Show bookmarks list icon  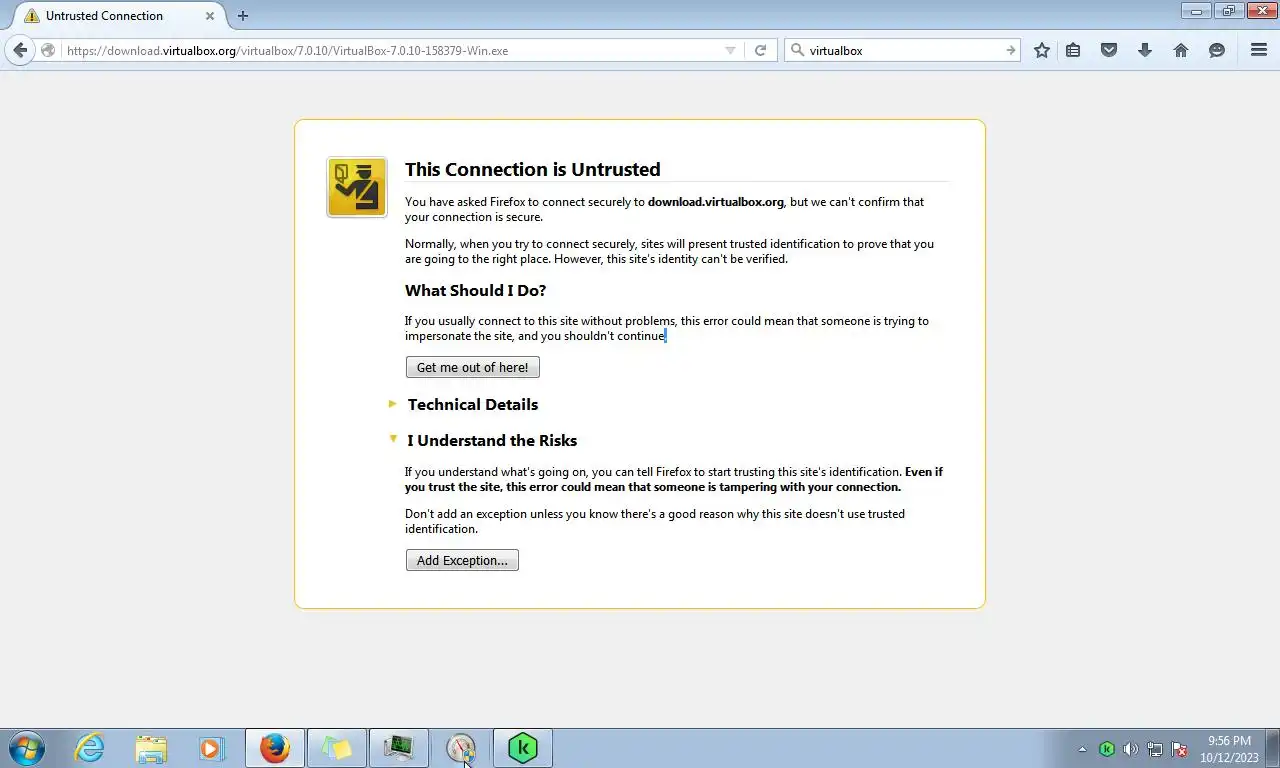(x=1073, y=50)
